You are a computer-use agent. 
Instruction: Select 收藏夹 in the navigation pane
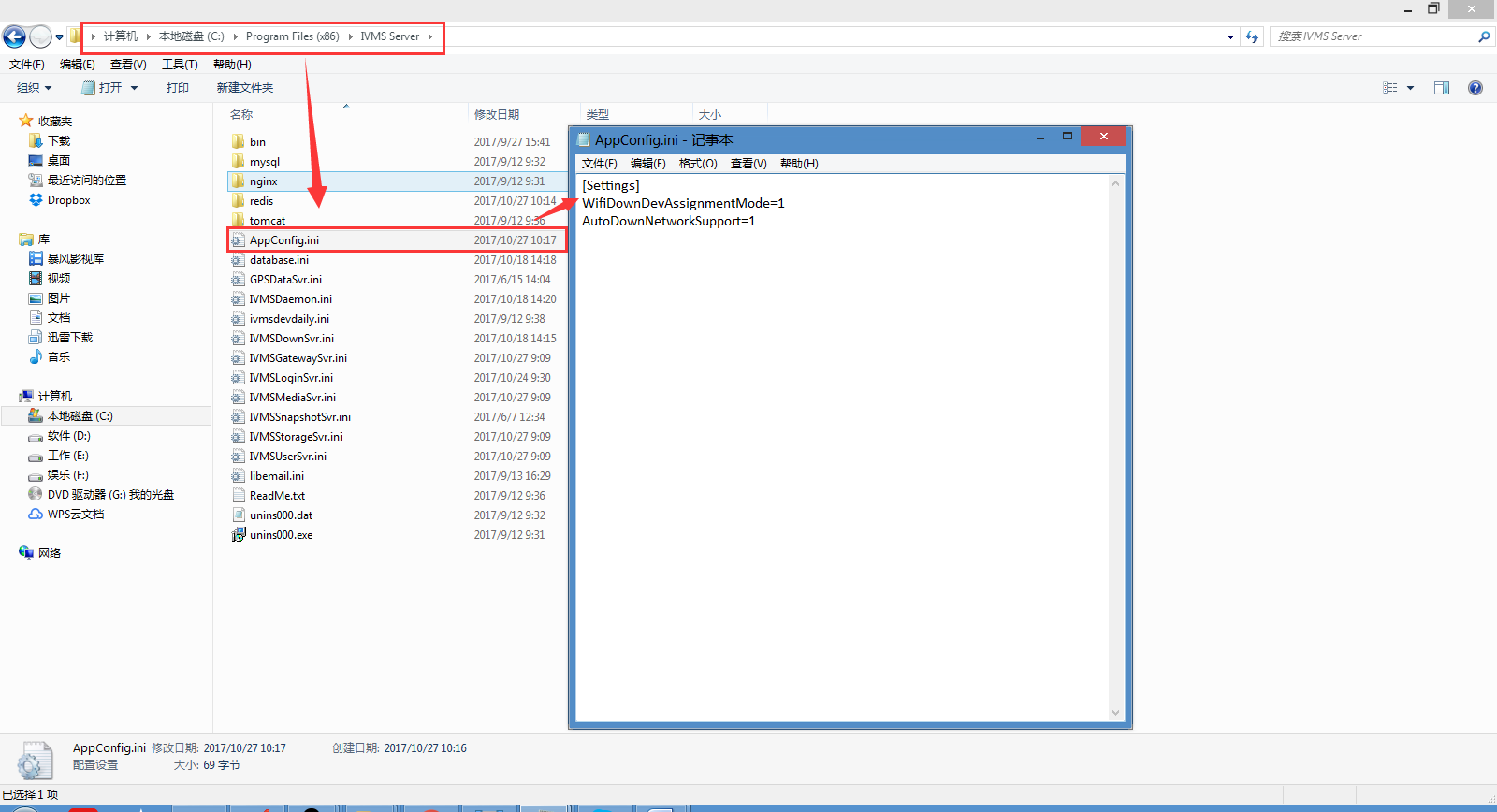[54, 122]
